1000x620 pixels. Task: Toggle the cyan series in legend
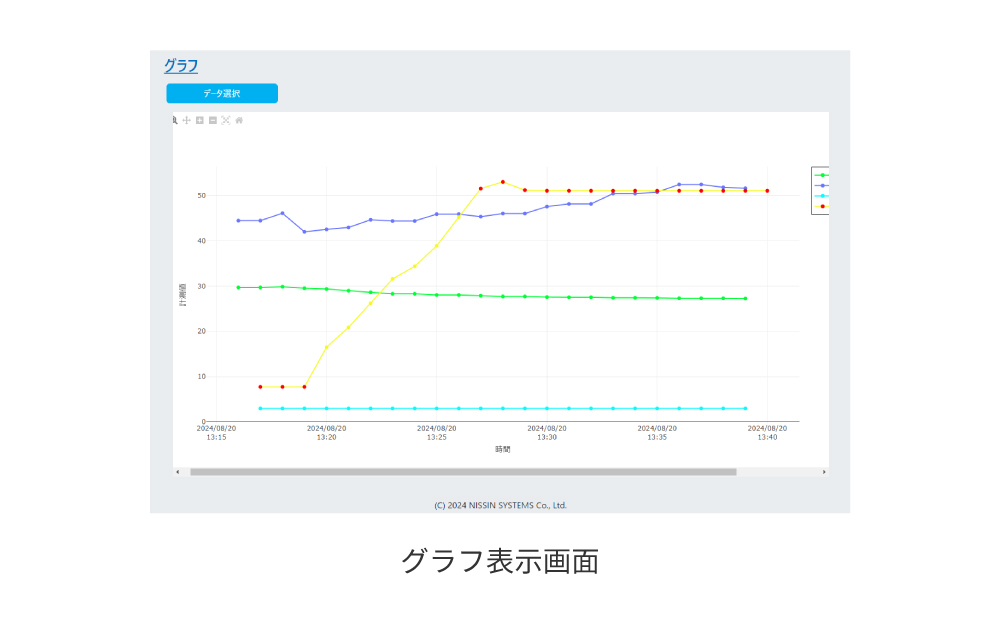tap(821, 196)
